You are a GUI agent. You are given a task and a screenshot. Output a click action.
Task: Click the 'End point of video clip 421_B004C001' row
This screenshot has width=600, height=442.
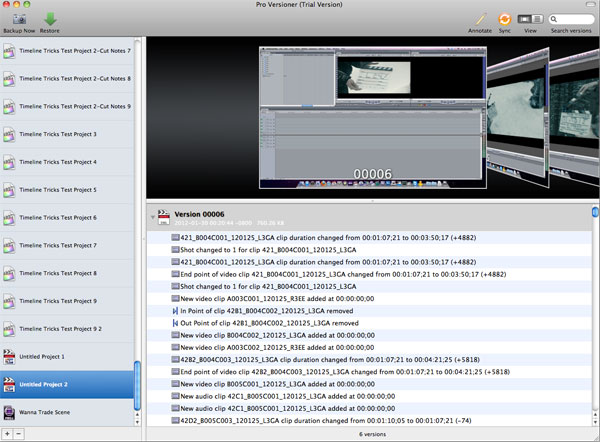(x=369, y=274)
